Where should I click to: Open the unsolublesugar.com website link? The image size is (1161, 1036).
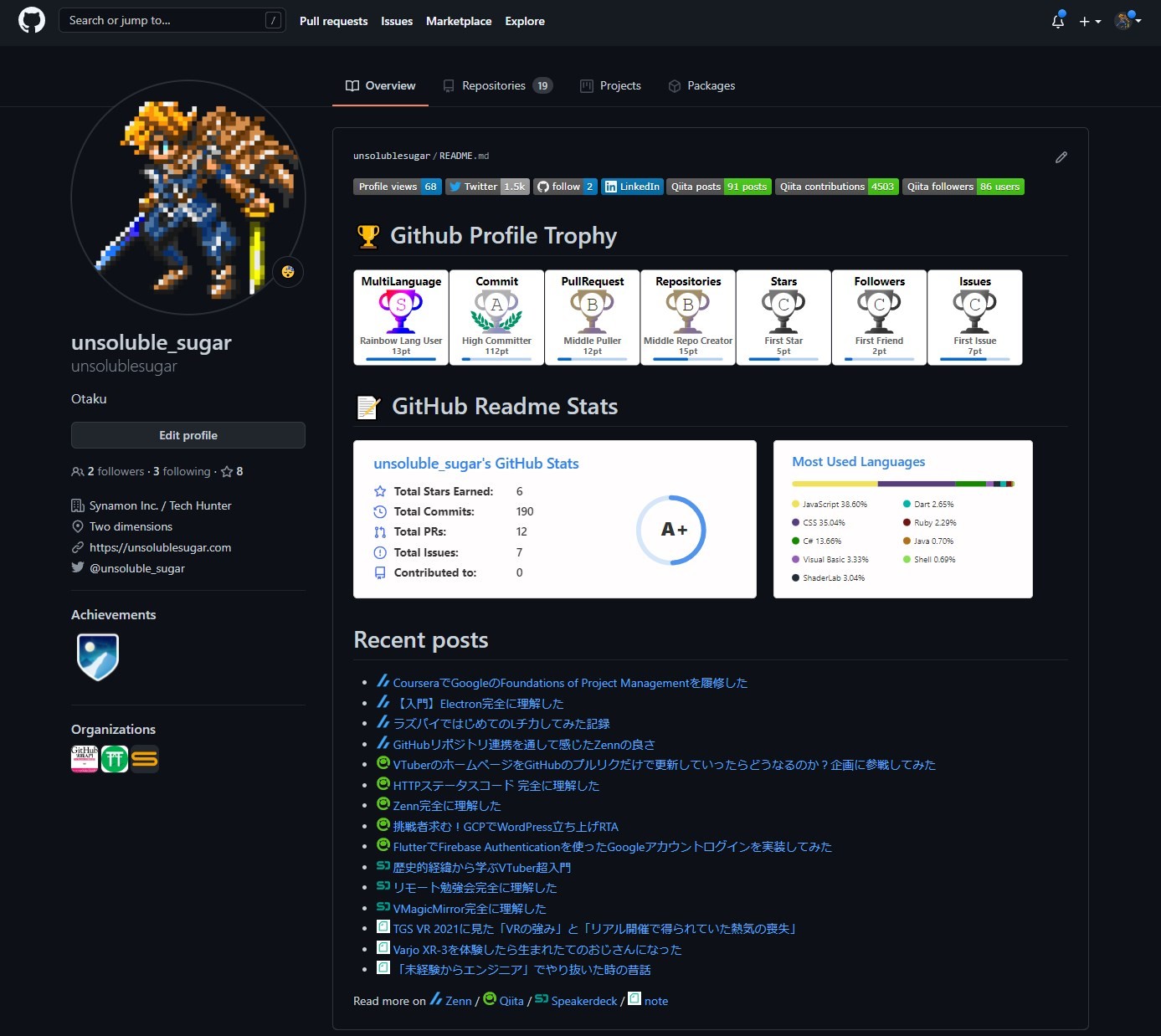(x=161, y=547)
